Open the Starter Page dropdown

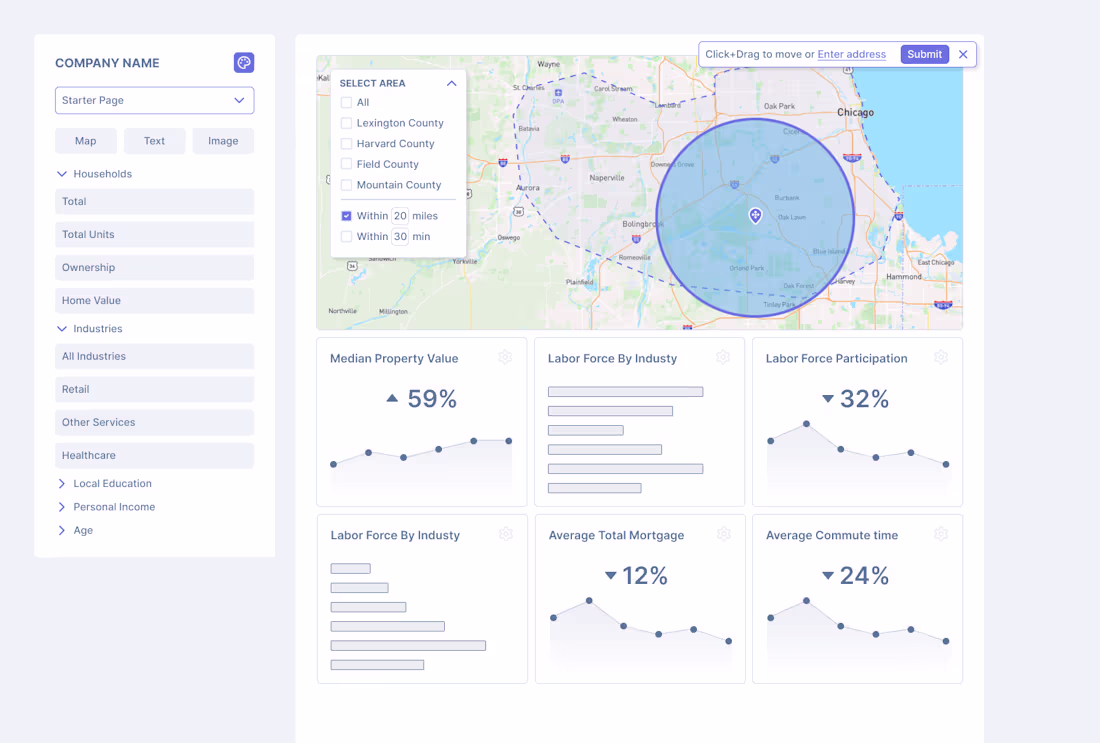(154, 100)
